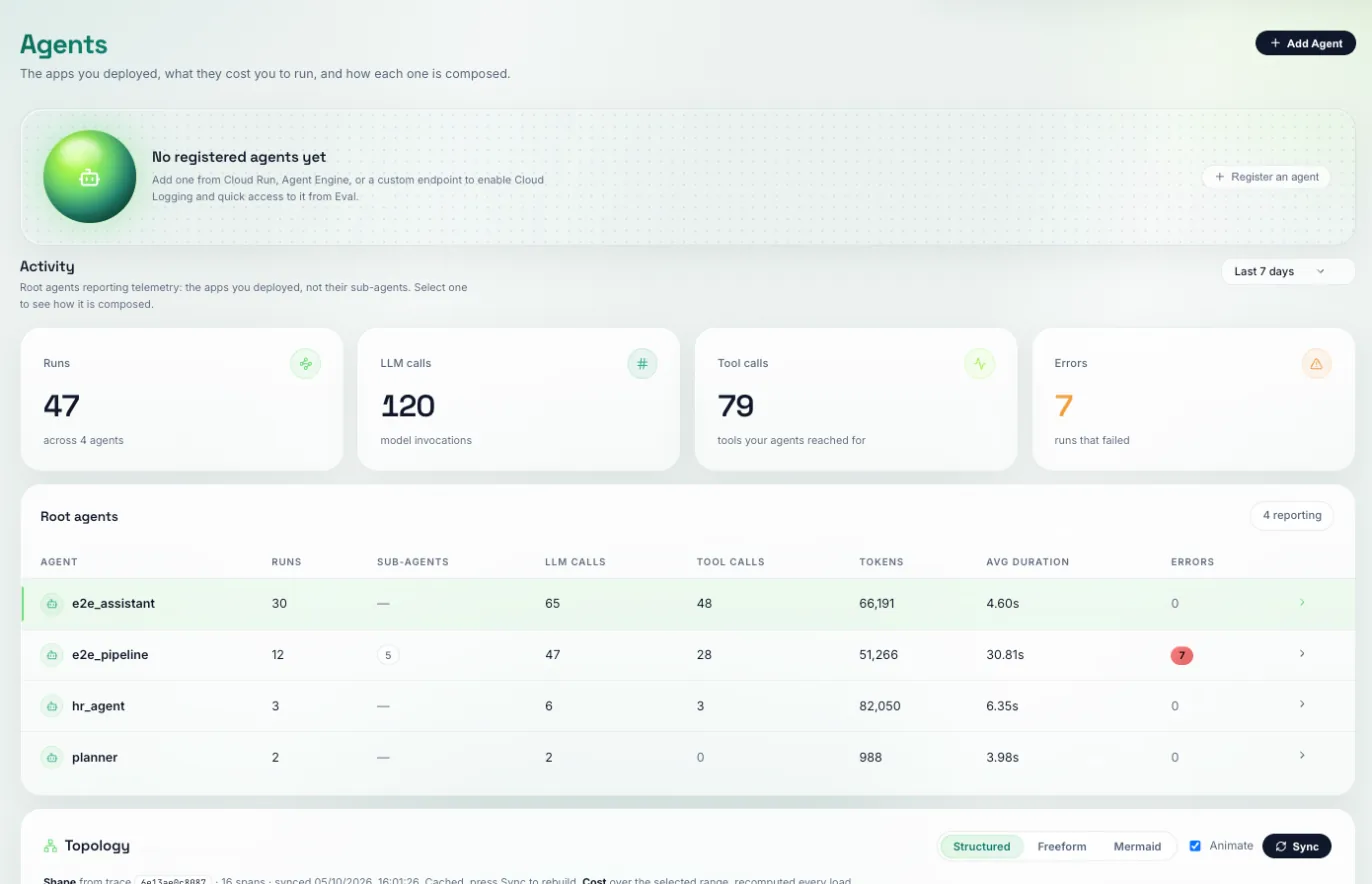Select the e2e_assistant agent name
1372x884 pixels.
tap(113, 604)
